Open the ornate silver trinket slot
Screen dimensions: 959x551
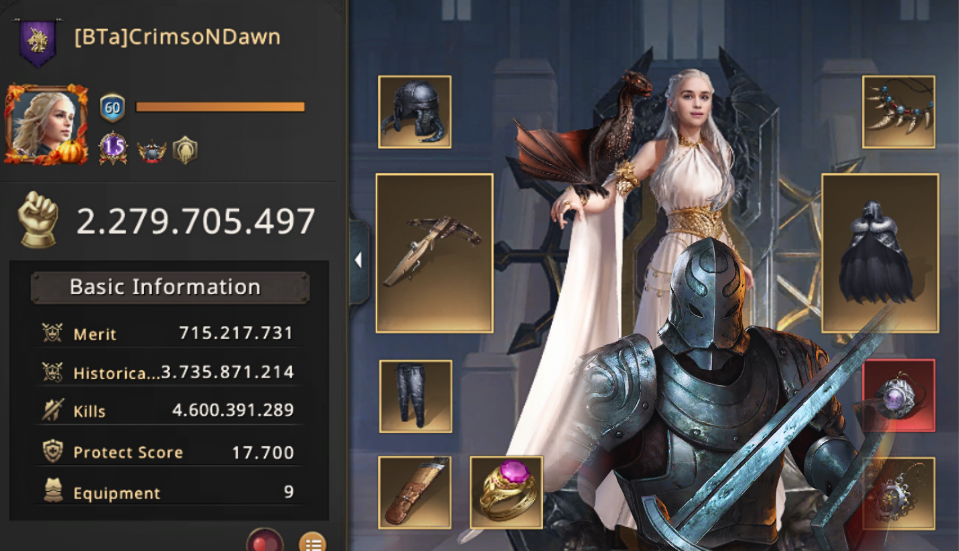(x=898, y=493)
